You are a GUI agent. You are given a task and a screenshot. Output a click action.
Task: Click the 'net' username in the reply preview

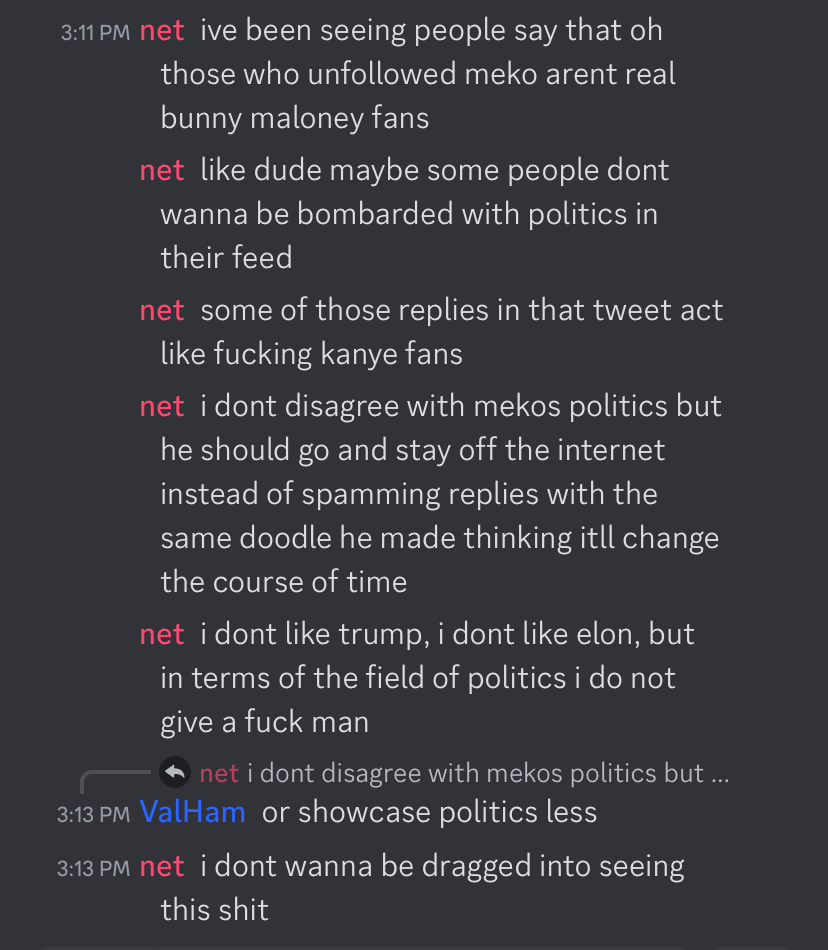219,774
